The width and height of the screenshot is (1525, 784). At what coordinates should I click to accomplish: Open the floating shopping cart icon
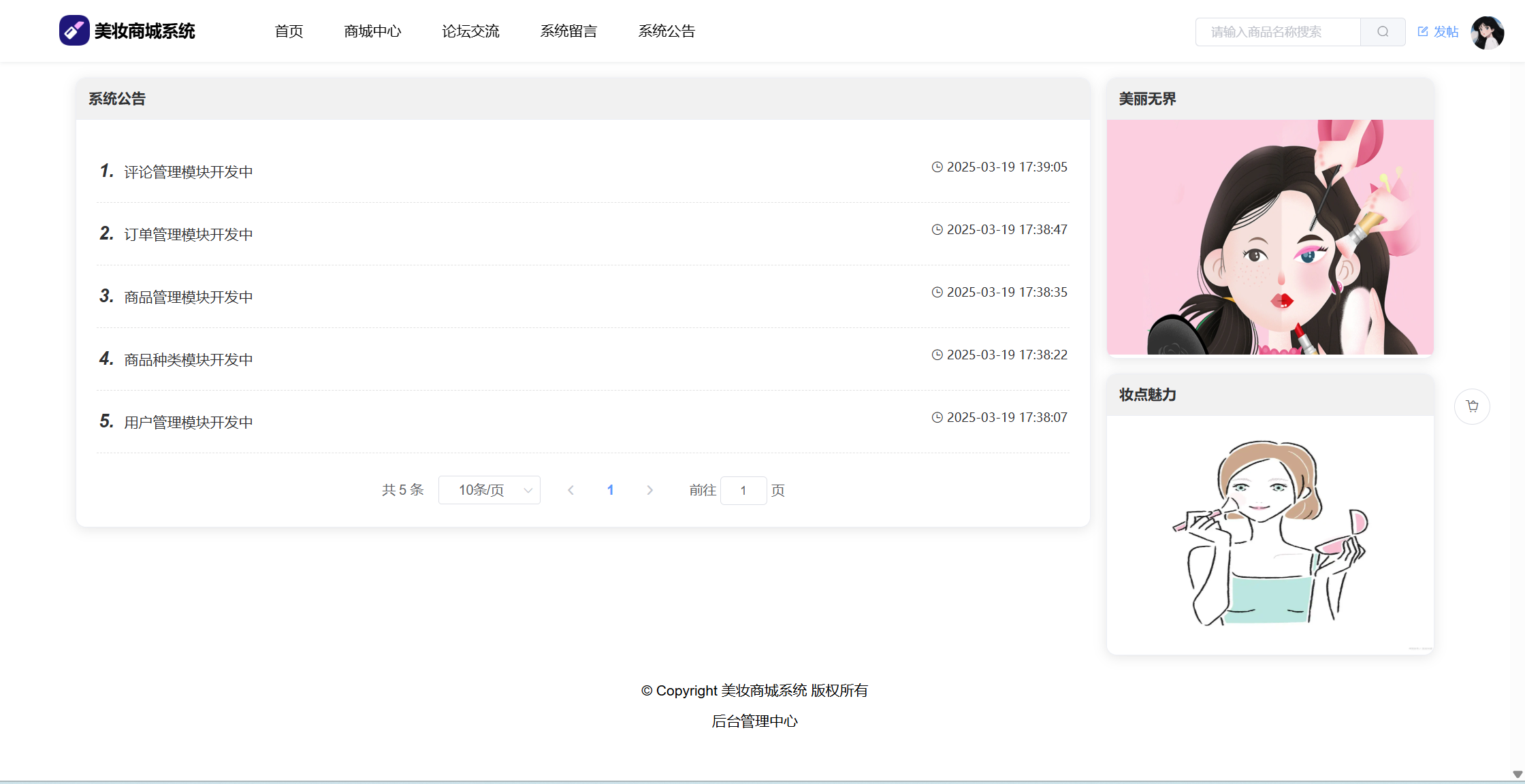pos(1472,406)
